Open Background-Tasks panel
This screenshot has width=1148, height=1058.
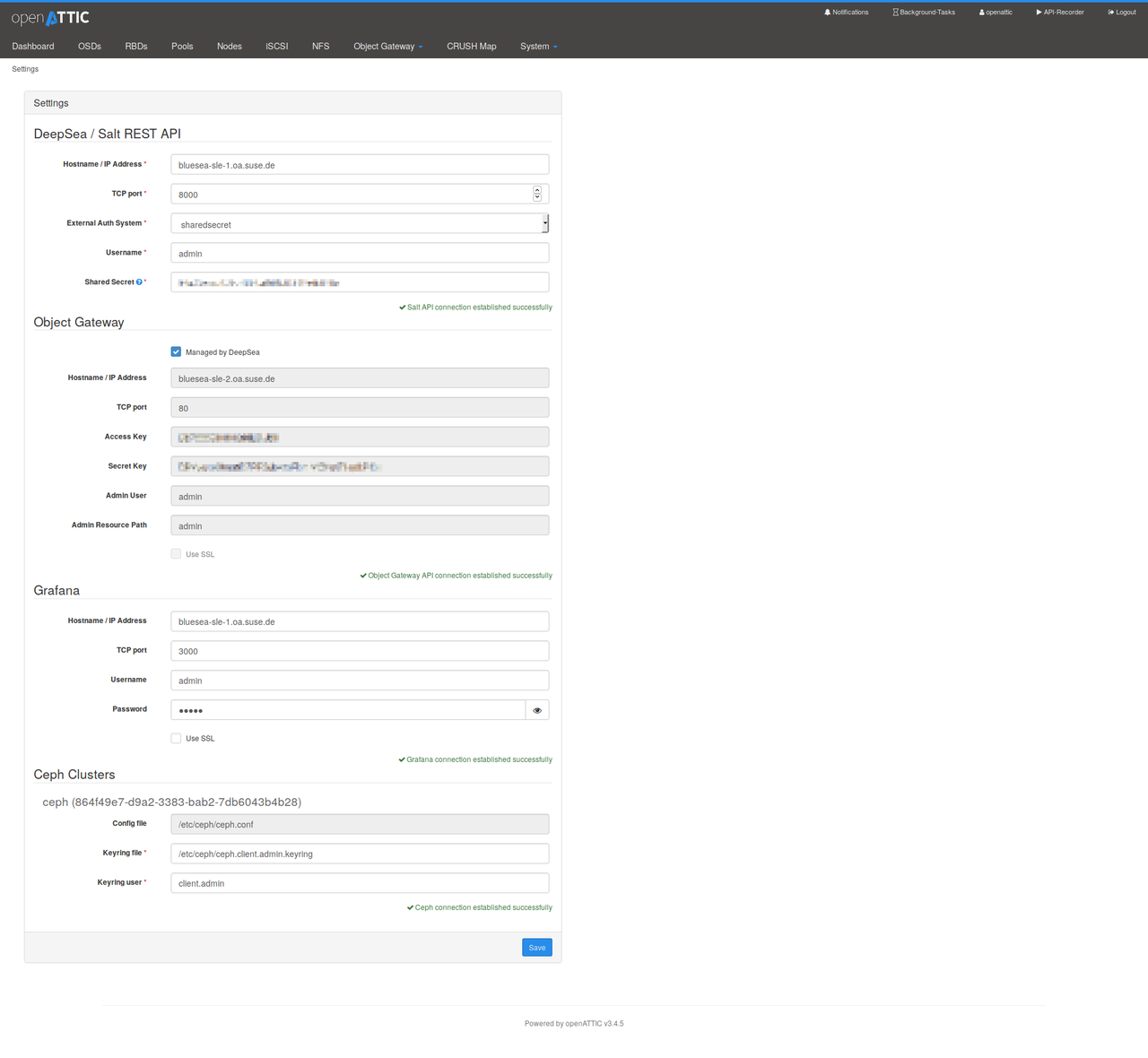point(924,13)
